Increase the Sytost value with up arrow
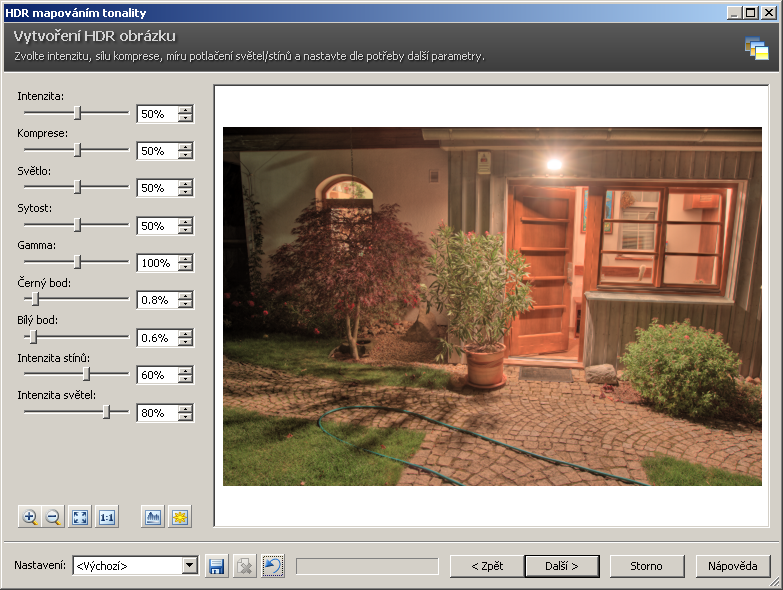This screenshot has height=590, width=783. (185, 221)
